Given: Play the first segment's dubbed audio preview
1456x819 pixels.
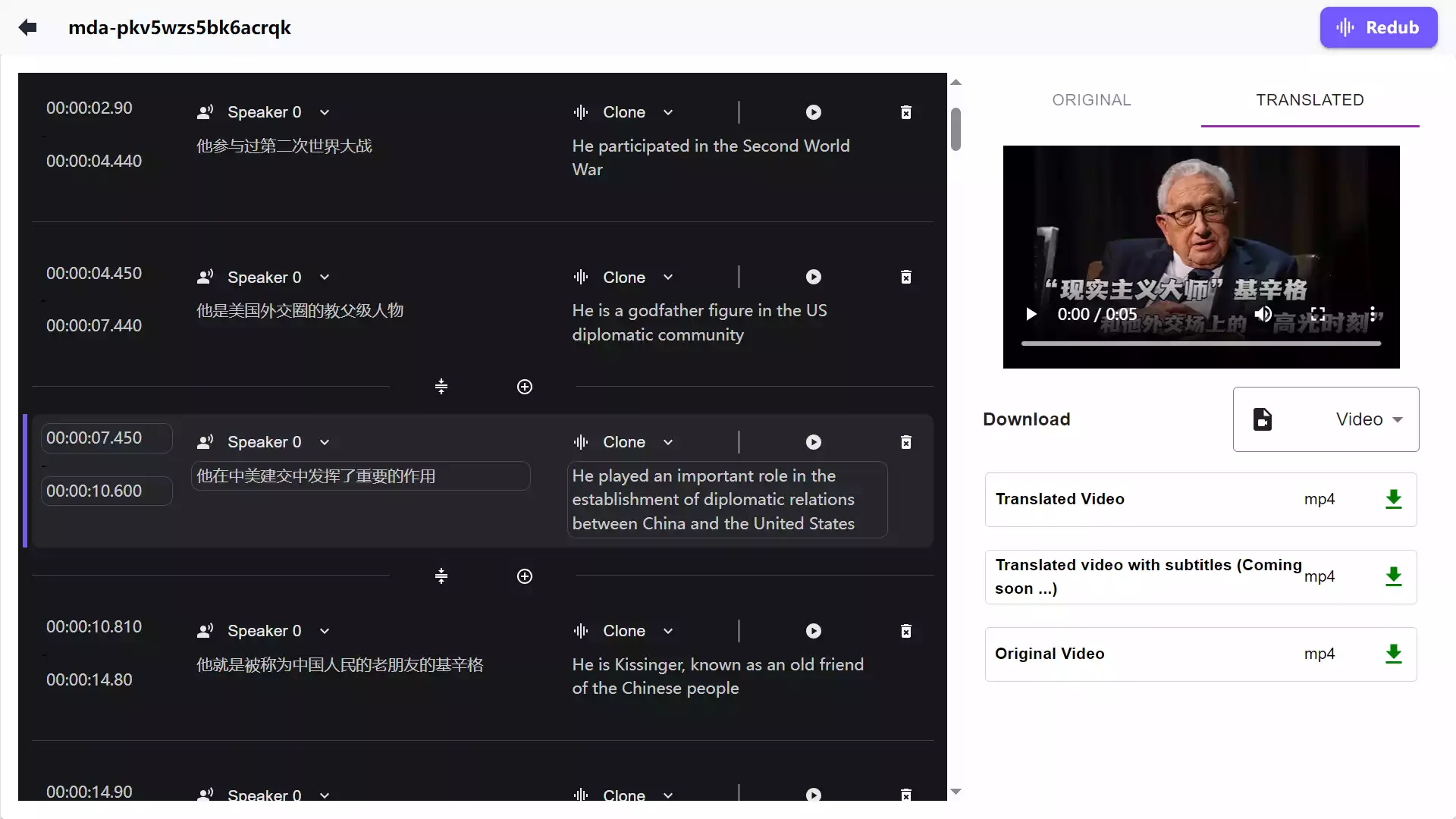Looking at the screenshot, I should pyautogui.click(x=813, y=111).
